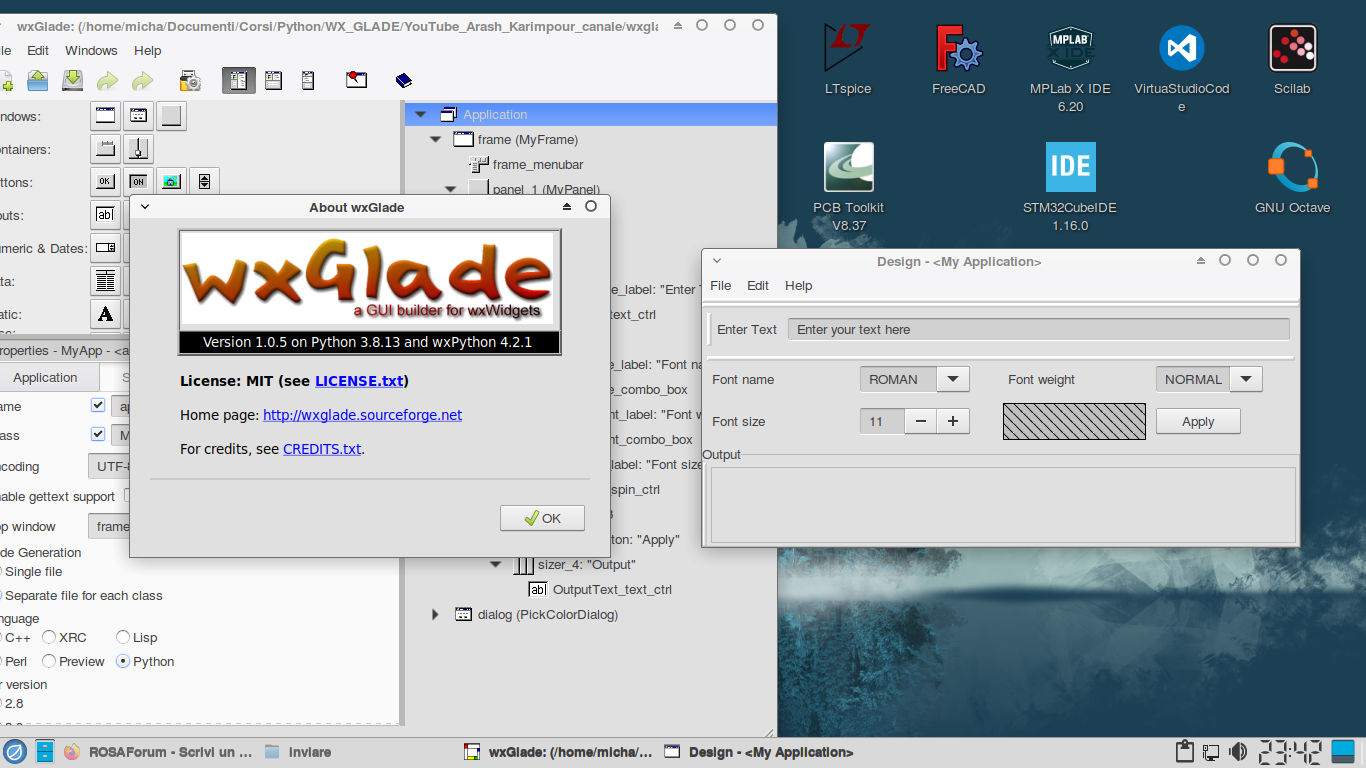This screenshot has width=1366, height=768.
Task: Select the XRC language radio button
Action: 49,637
